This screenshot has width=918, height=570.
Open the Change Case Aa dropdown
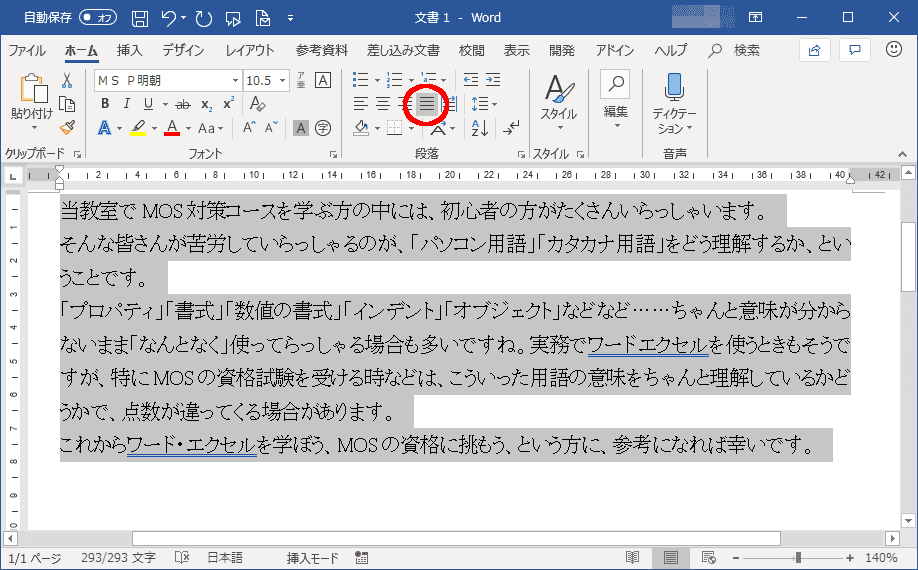[x=210, y=128]
